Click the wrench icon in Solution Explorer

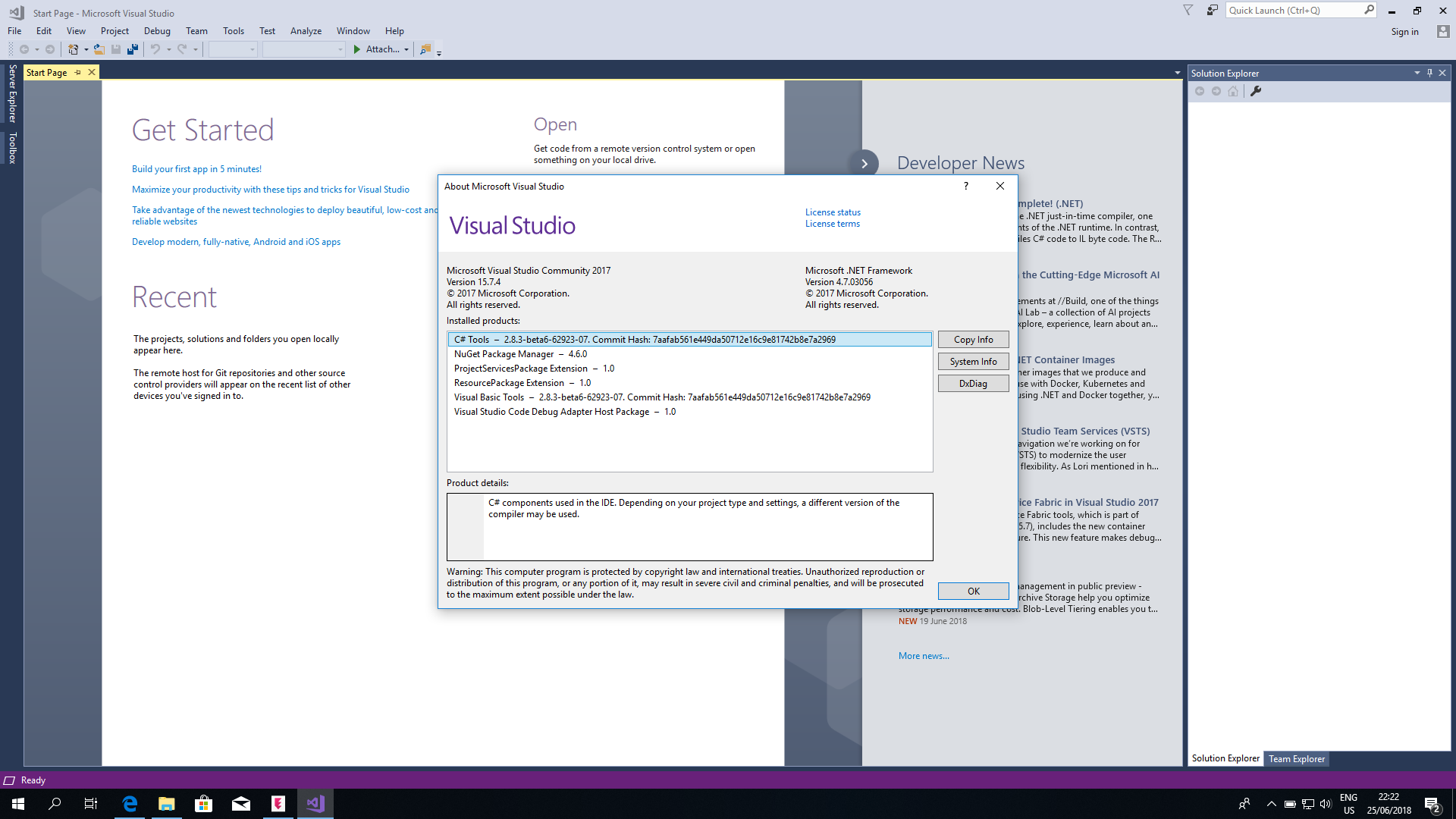(x=1257, y=91)
